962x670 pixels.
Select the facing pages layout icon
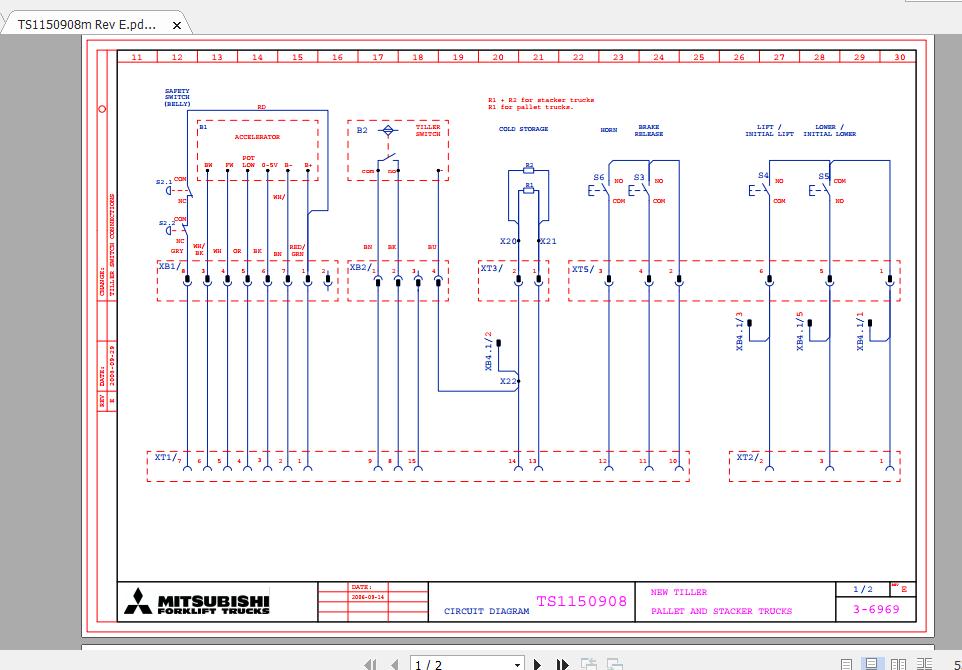897,663
